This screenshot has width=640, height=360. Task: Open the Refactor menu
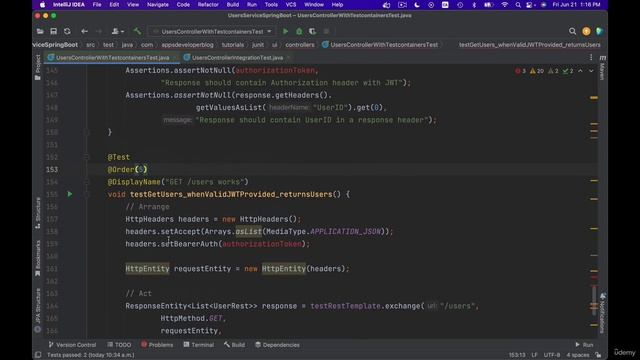208,5
